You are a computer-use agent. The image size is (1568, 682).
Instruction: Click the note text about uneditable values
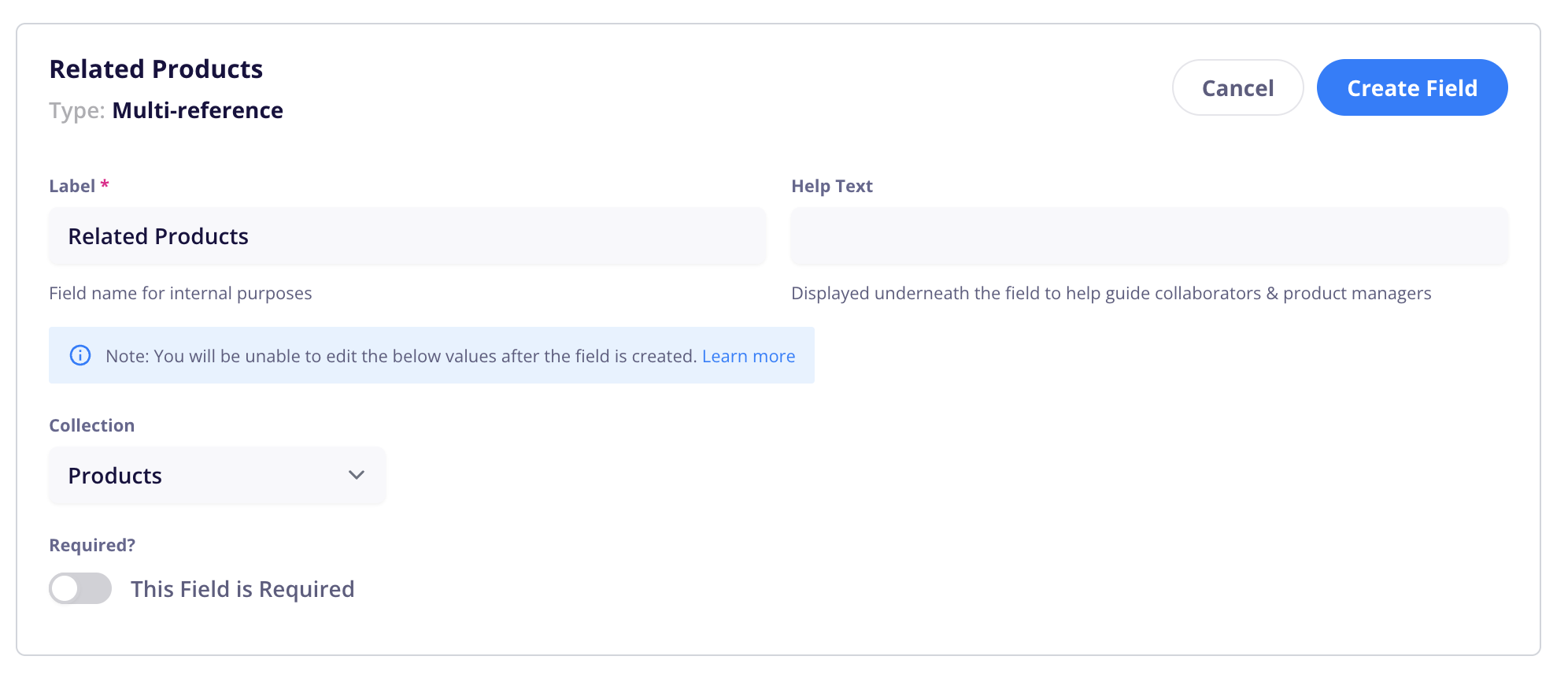(x=401, y=356)
